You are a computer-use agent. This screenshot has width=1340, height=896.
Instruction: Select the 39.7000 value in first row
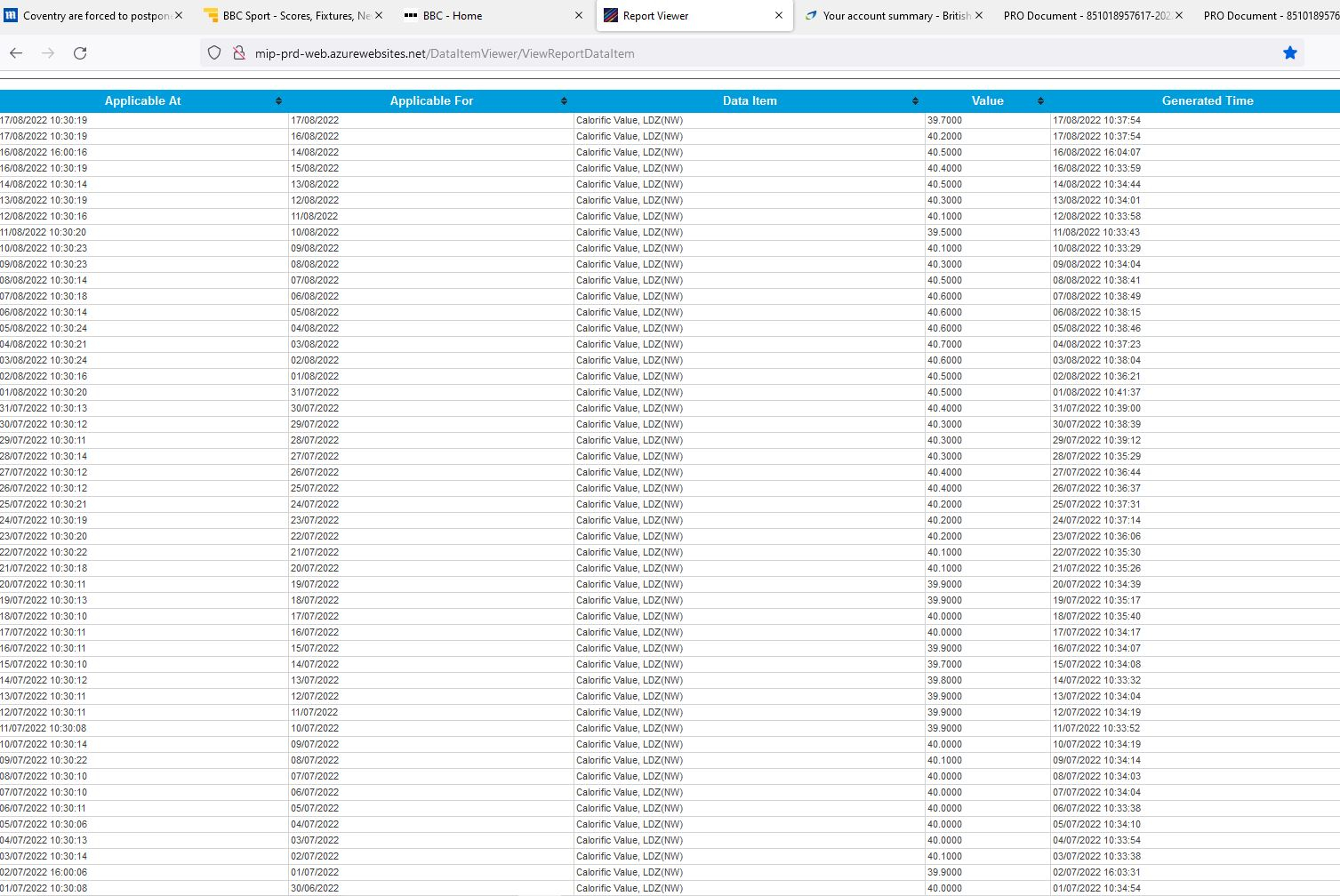pos(944,120)
